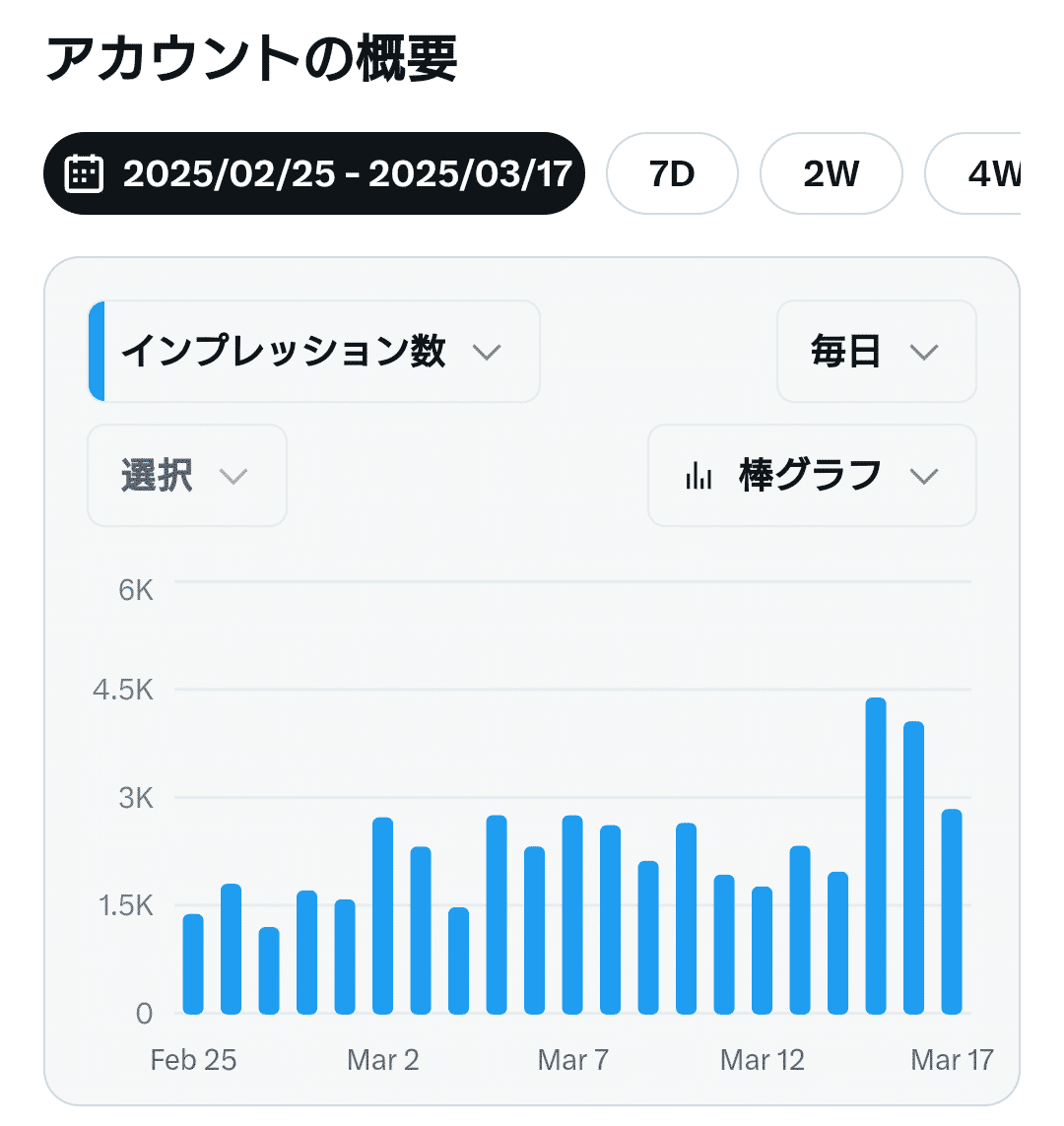Image resolution: width=1064 pixels, height=1126 pixels.
Task: Click the chevron beside 選択
Action: [x=233, y=476]
